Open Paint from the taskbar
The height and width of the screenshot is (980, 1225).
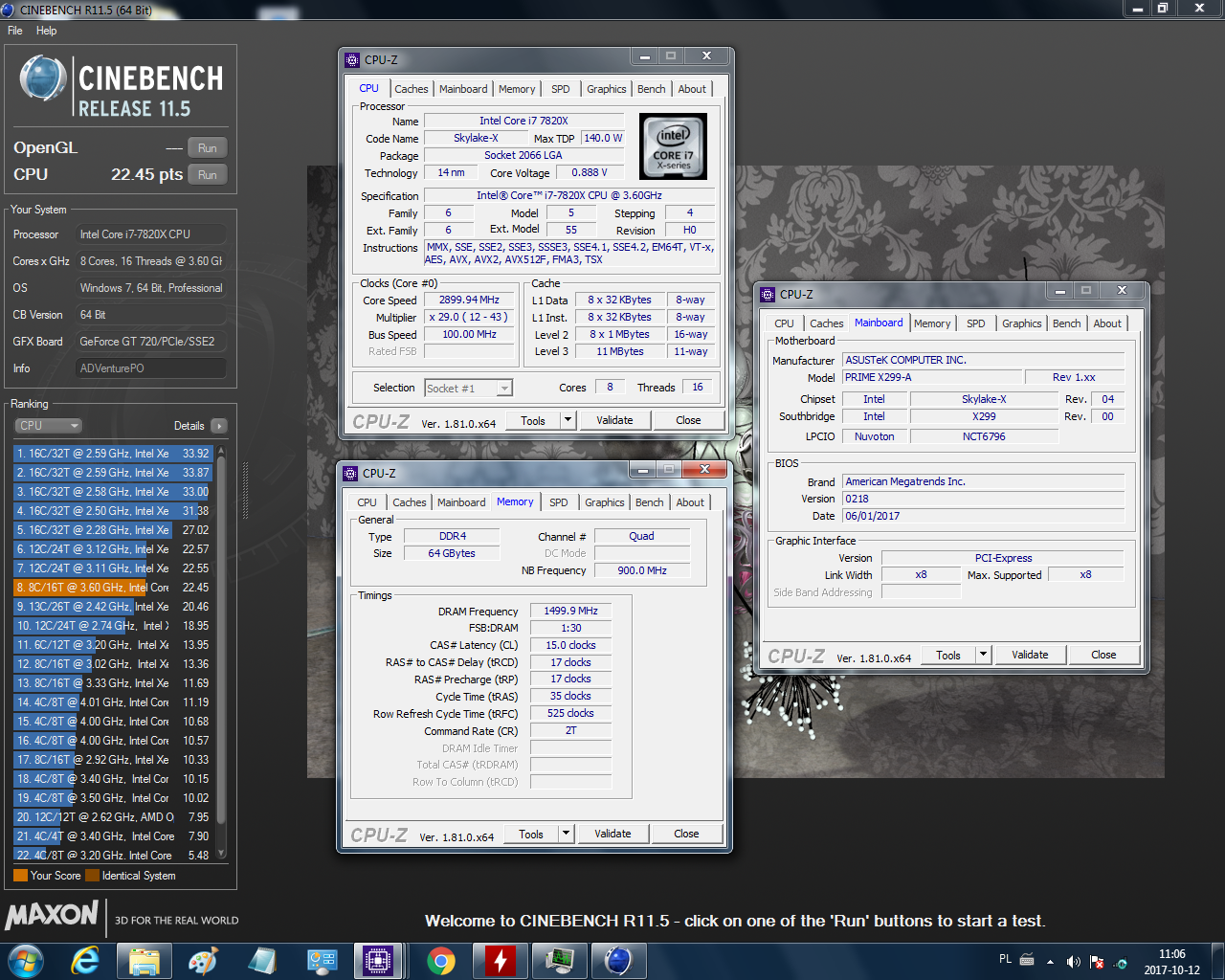203,960
